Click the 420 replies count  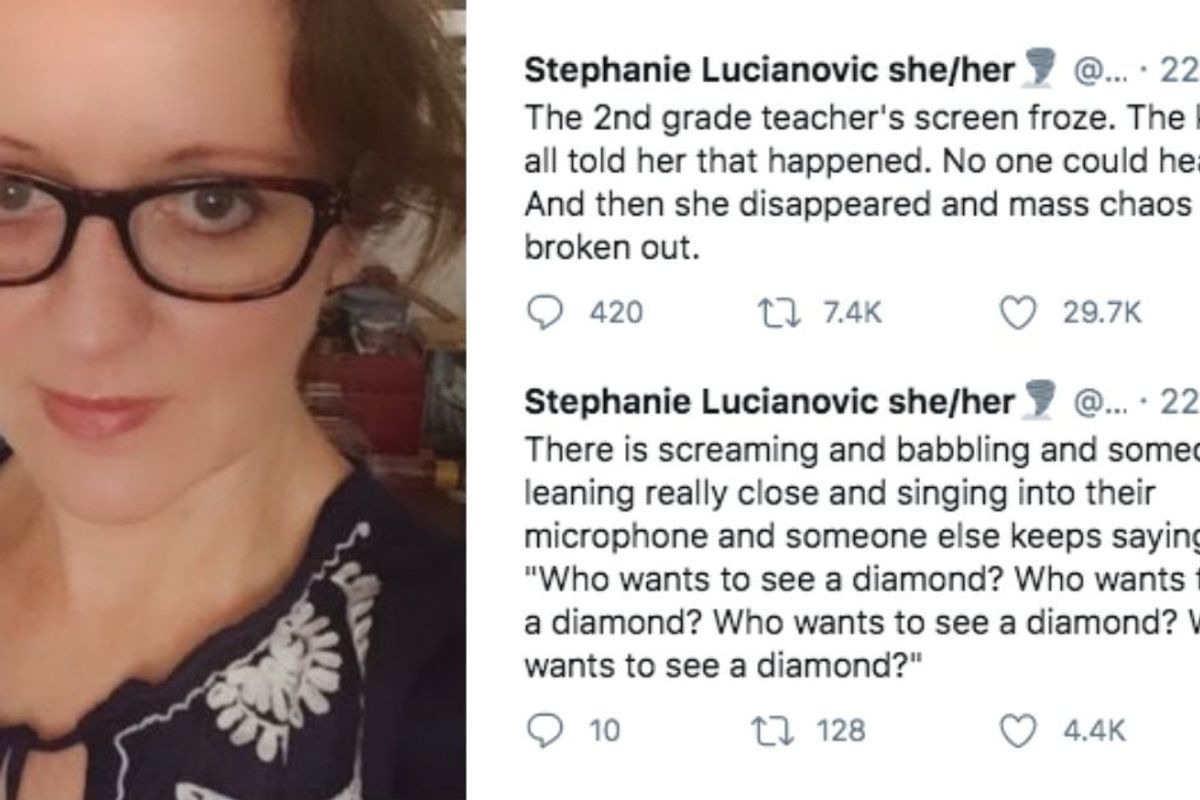click(x=615, y=314)
